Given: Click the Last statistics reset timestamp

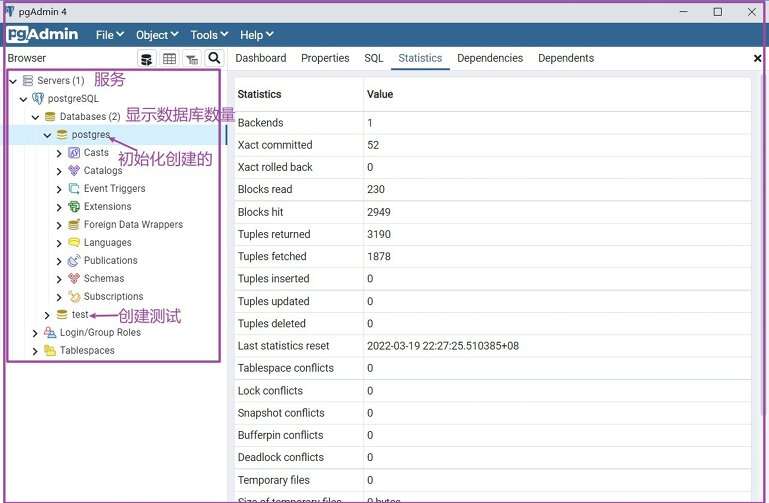Looking at the screenshot, I should [x=443, y=346].
